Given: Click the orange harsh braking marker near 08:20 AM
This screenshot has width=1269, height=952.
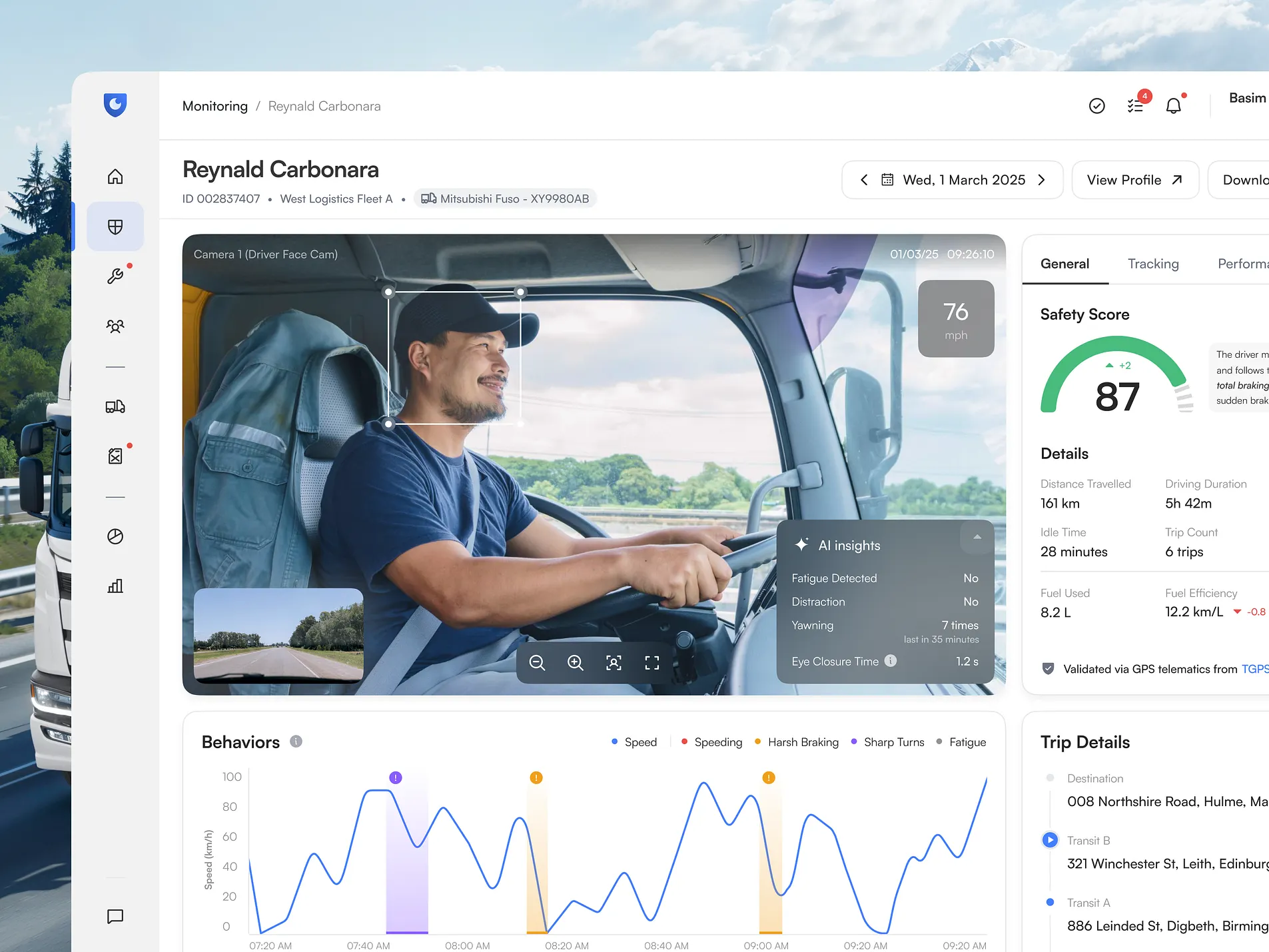Looking at the screenshot, I should 536,777.
